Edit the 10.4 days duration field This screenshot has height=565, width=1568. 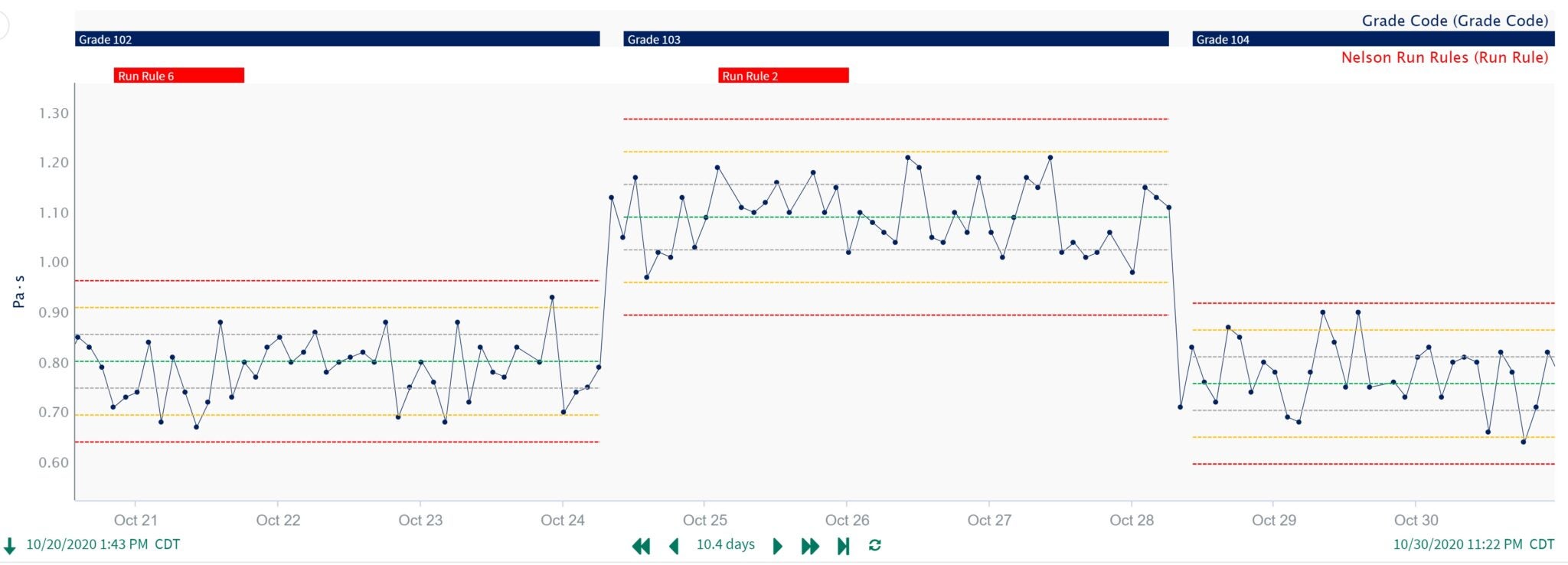(x=725, y=544)
